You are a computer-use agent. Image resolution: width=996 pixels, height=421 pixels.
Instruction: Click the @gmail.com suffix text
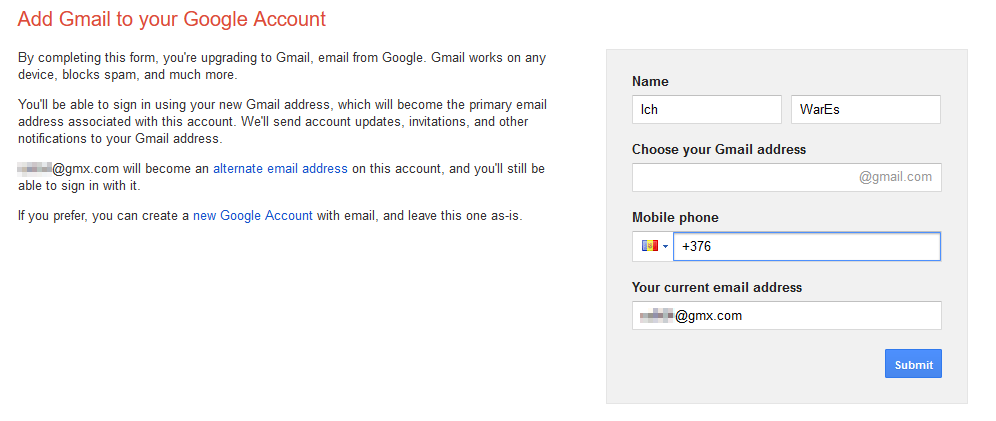(x=895, y=177)
